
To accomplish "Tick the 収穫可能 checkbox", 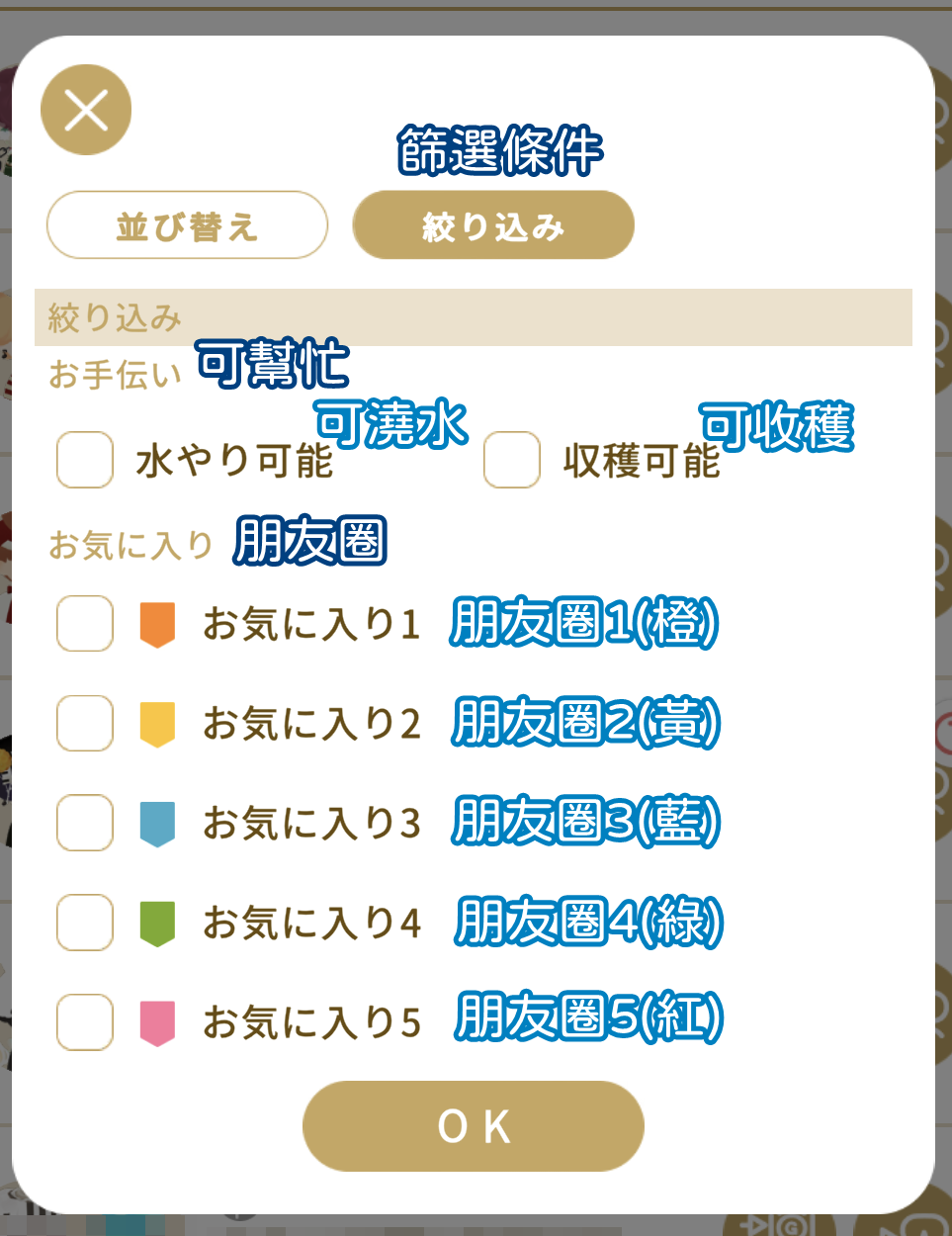I will (x=512, y=460).
